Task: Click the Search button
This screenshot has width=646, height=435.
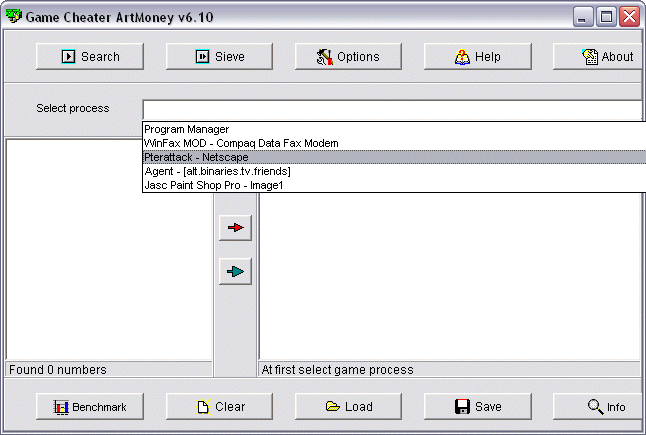Action: point(90,57)
